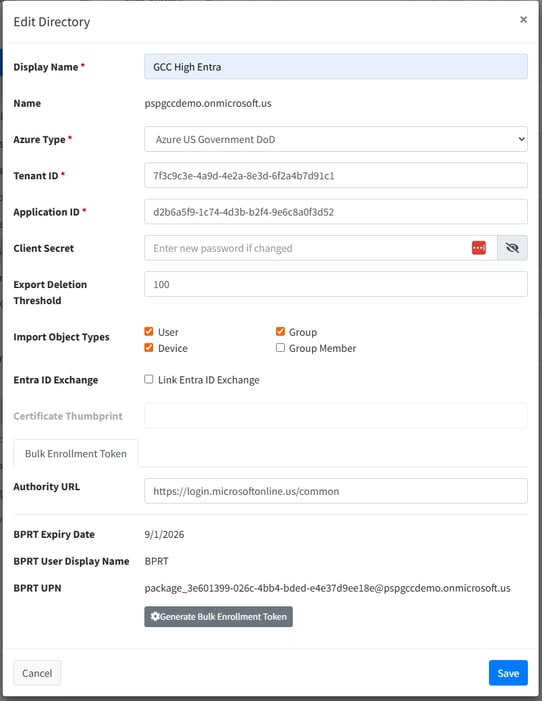542x701 pixels.
Task: Click the Azure Type dropdown arrow
Action: click(521, 139)
